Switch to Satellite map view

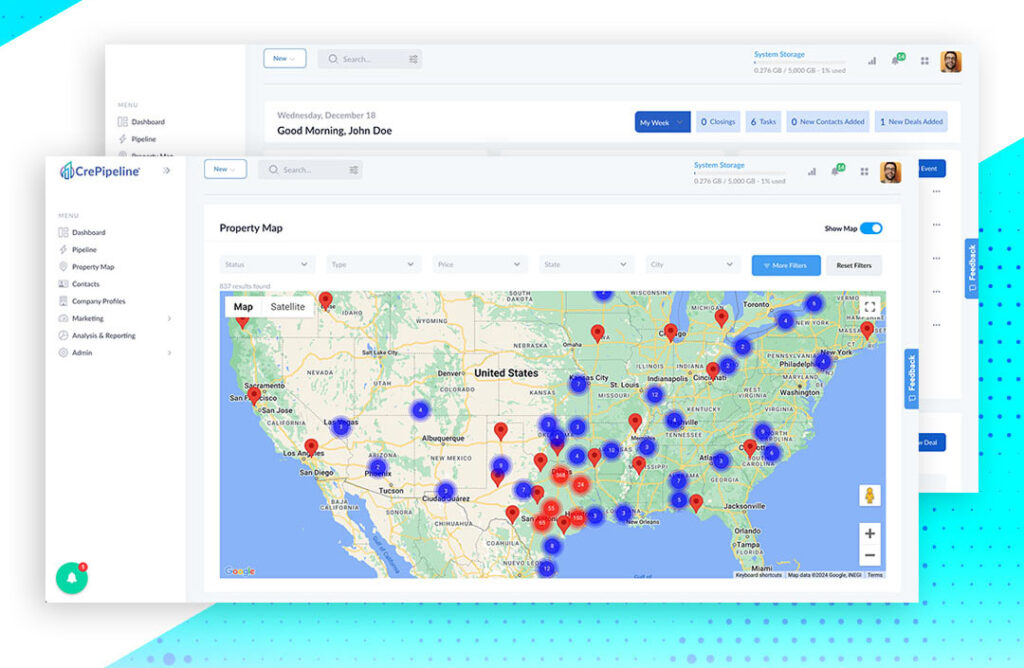pos(287,307)
